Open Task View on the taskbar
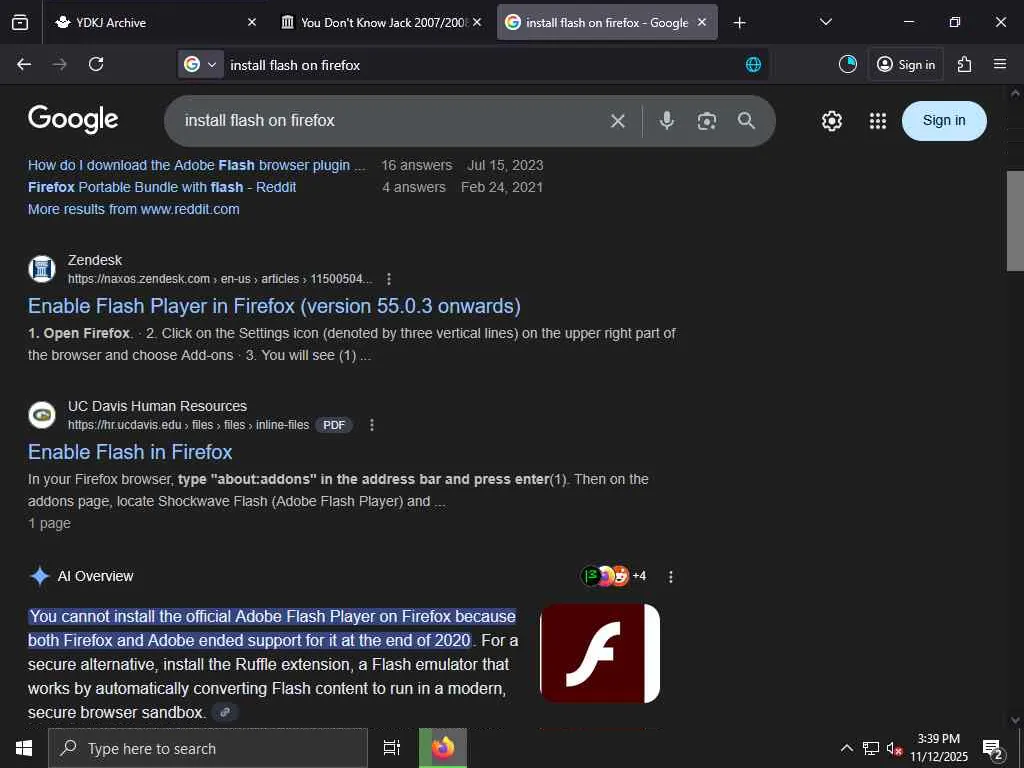The image size is (1024, 768). [x=392, y=748]
